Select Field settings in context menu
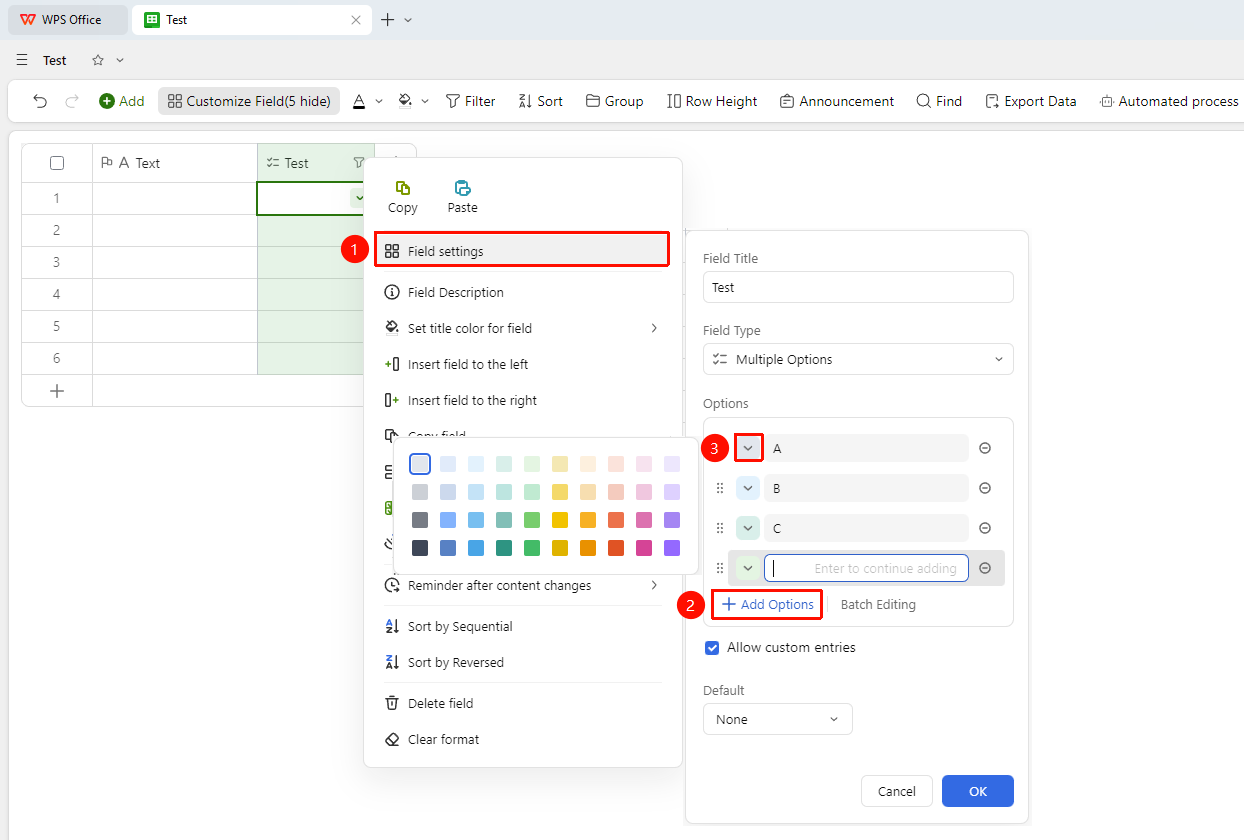 [x=521, y=251]
